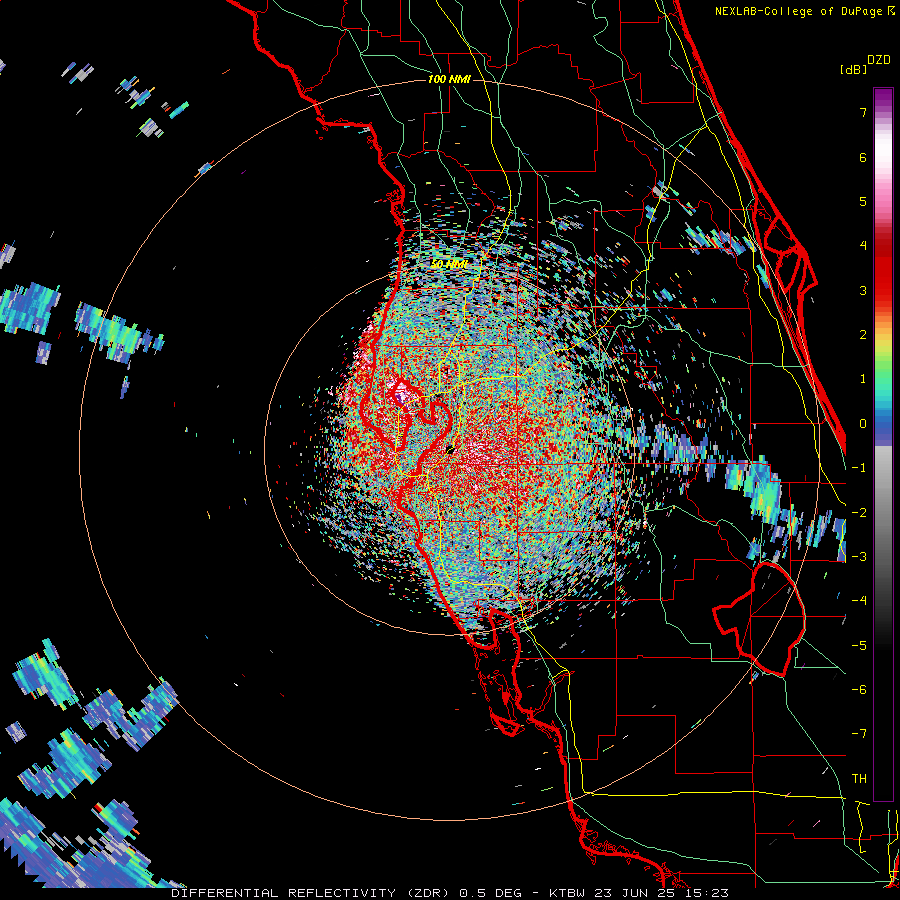Click the -5 value on the color scale
The image size is (900, 900).
[859, 646]
